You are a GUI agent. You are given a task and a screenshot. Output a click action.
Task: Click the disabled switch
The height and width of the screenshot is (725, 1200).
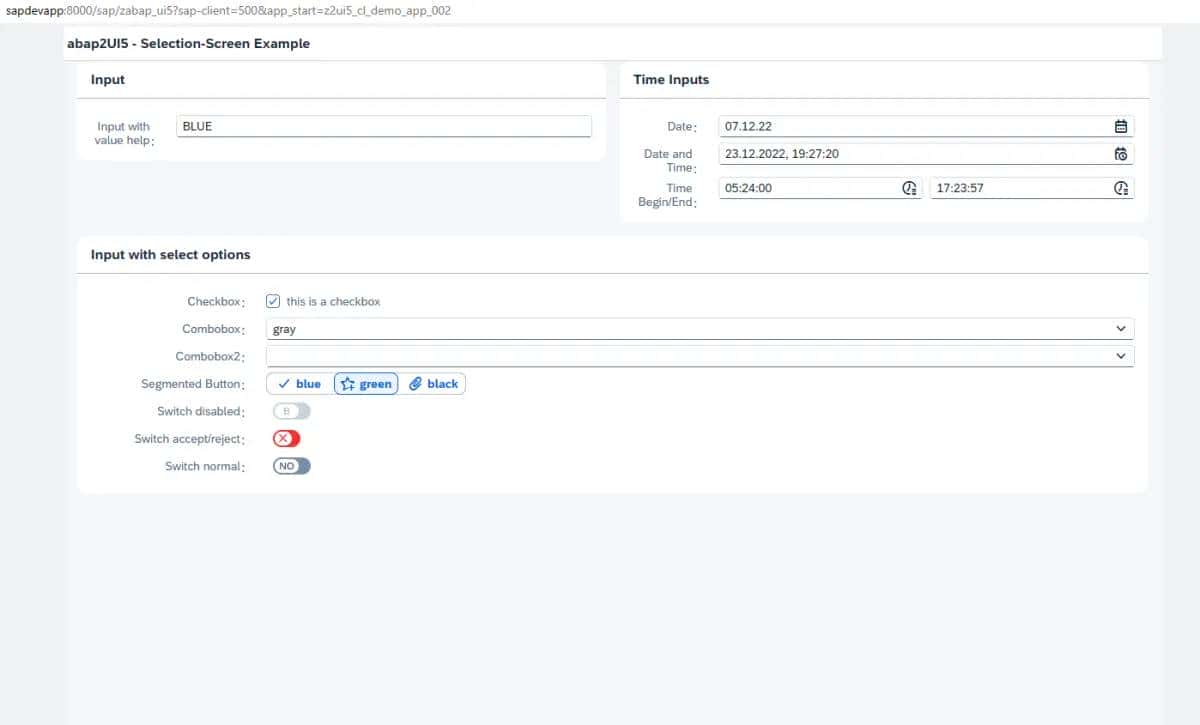(290, 411)
